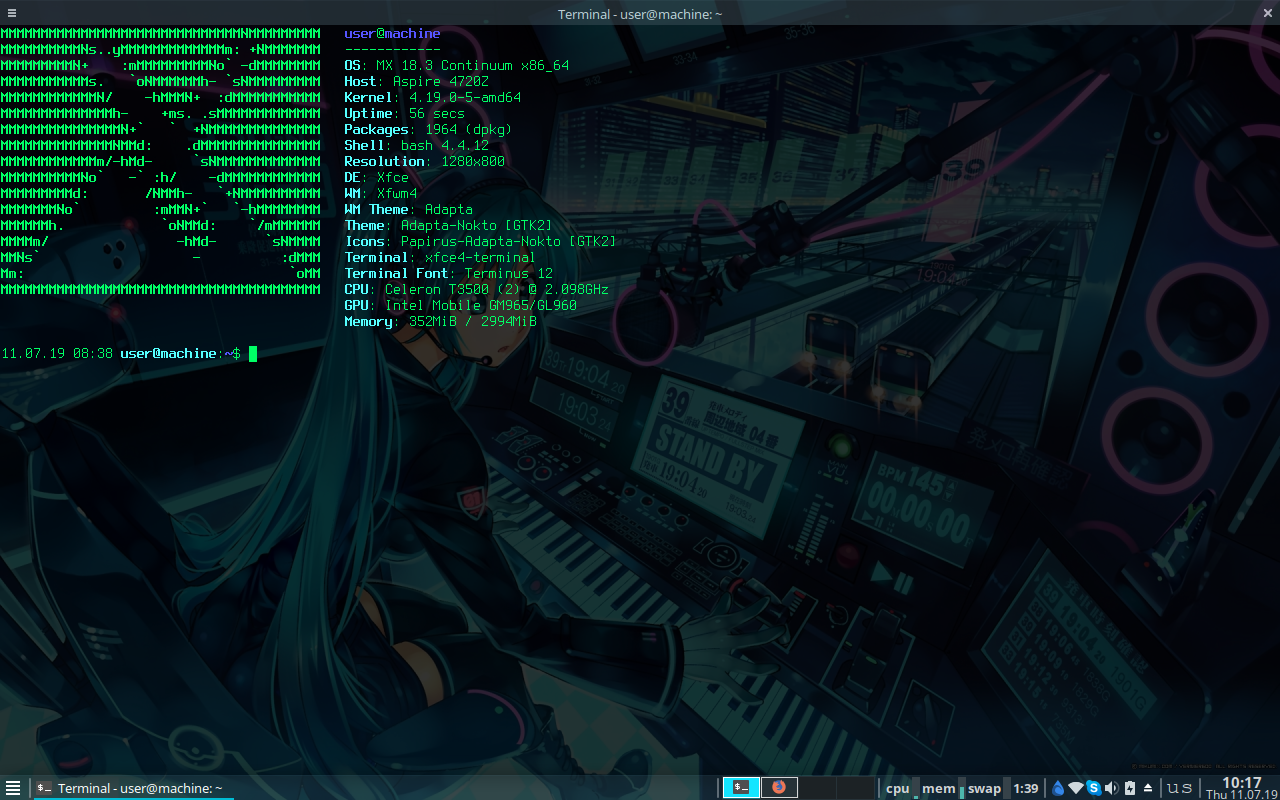Click the 'WM Theme: Adapta' line

click(408, 209)
